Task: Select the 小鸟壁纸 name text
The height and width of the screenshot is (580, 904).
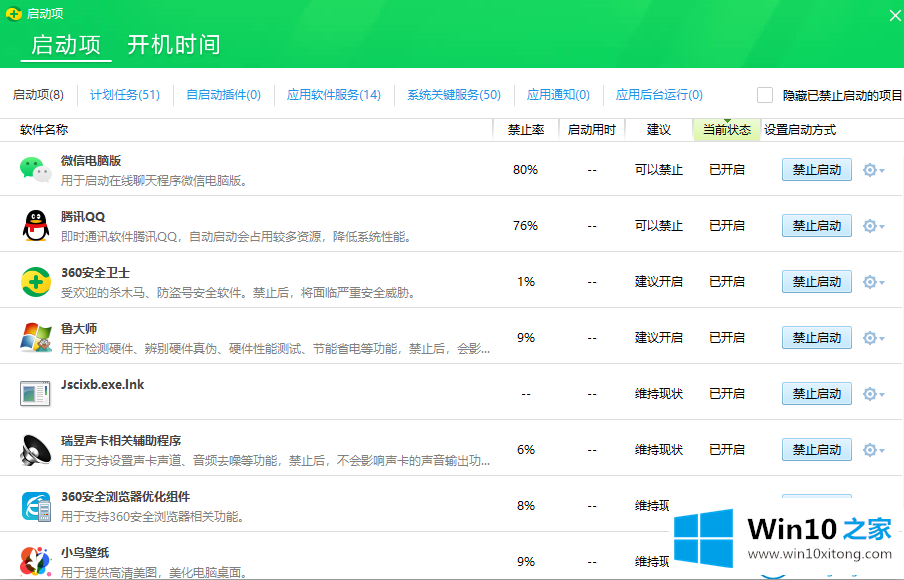Action: (85, 552)
